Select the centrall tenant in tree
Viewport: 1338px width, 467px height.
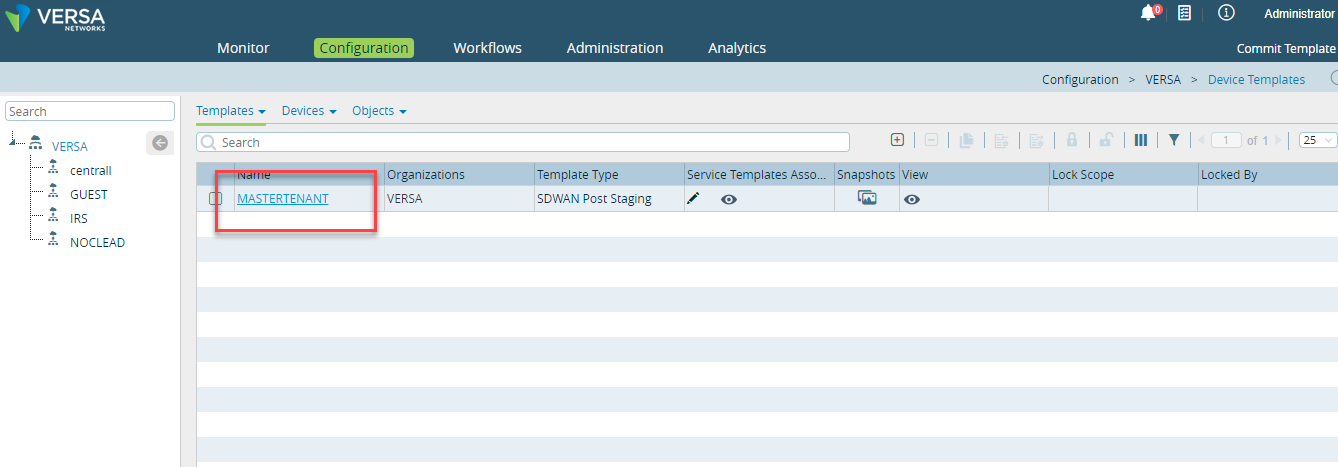(x=91, y=170)
